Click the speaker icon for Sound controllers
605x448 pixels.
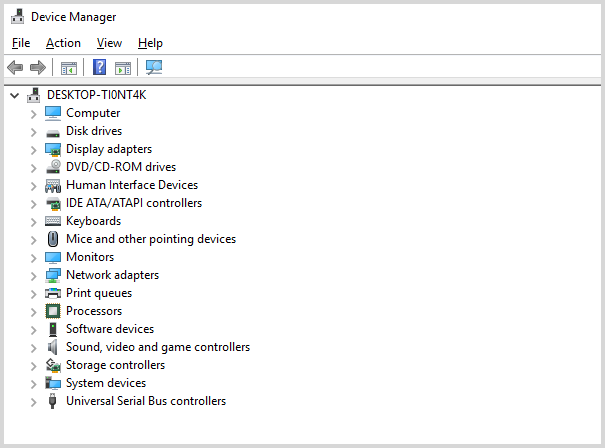click(52, 347)
